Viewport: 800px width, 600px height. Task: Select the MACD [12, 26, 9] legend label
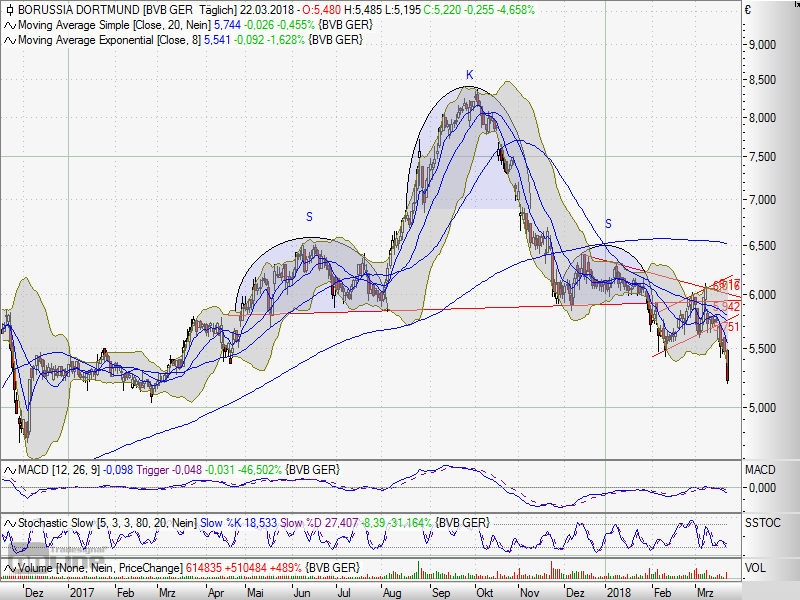[59, 470]
